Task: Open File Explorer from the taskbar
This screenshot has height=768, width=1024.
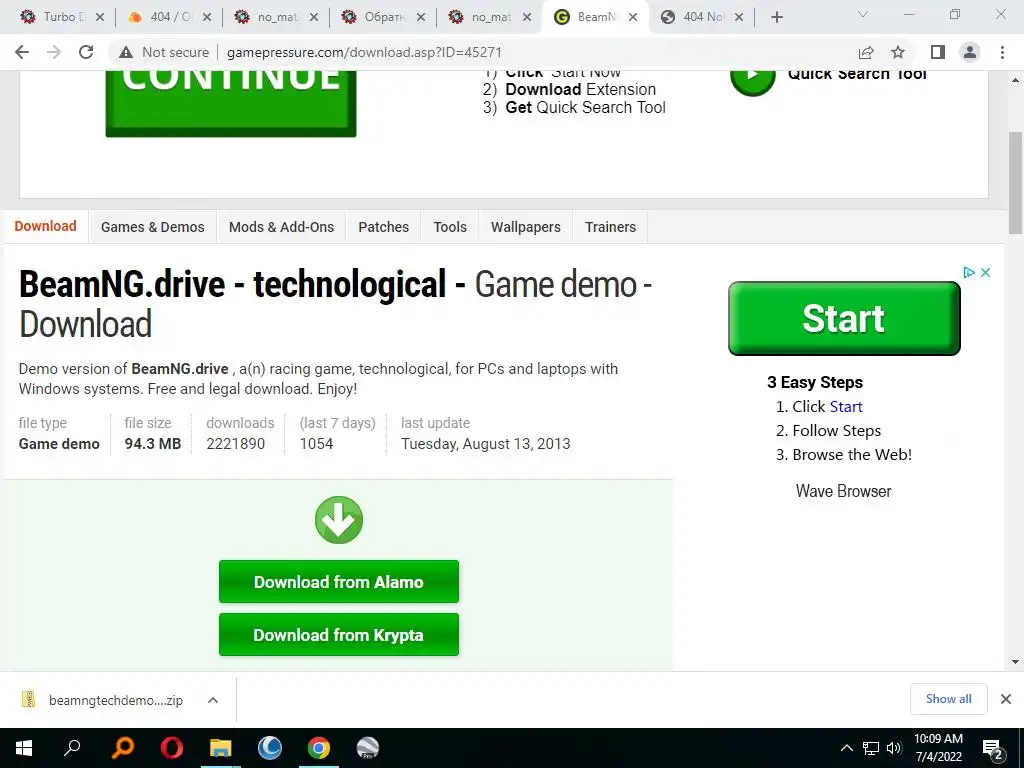Action: (x=221, y=748)
